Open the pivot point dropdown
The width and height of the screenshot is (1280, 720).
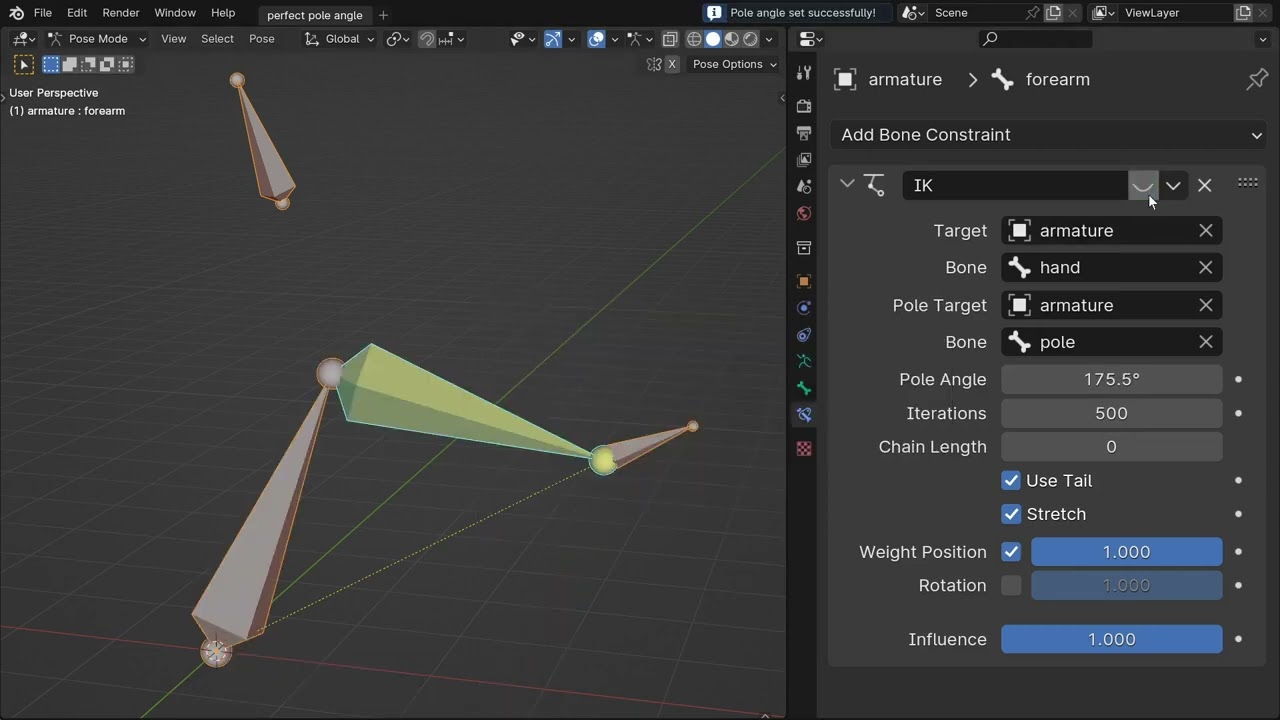[398, 39]
